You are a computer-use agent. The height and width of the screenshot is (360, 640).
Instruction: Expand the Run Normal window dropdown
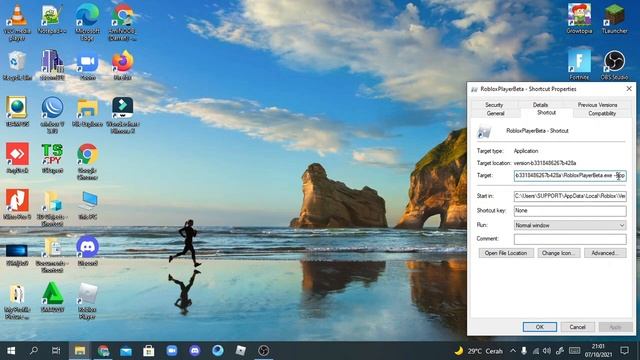coord(570,225)
